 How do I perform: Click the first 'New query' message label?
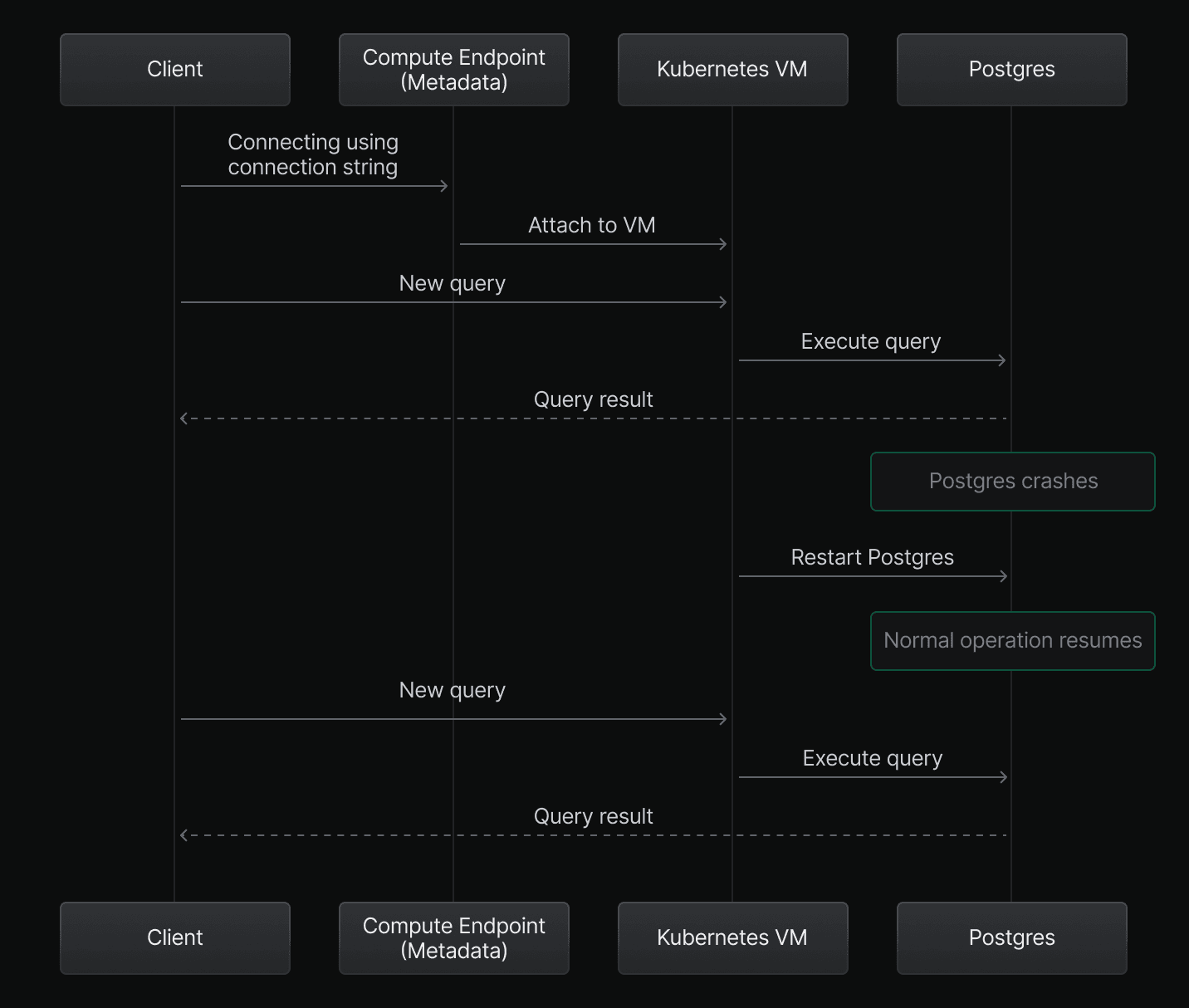click(452, 283)
